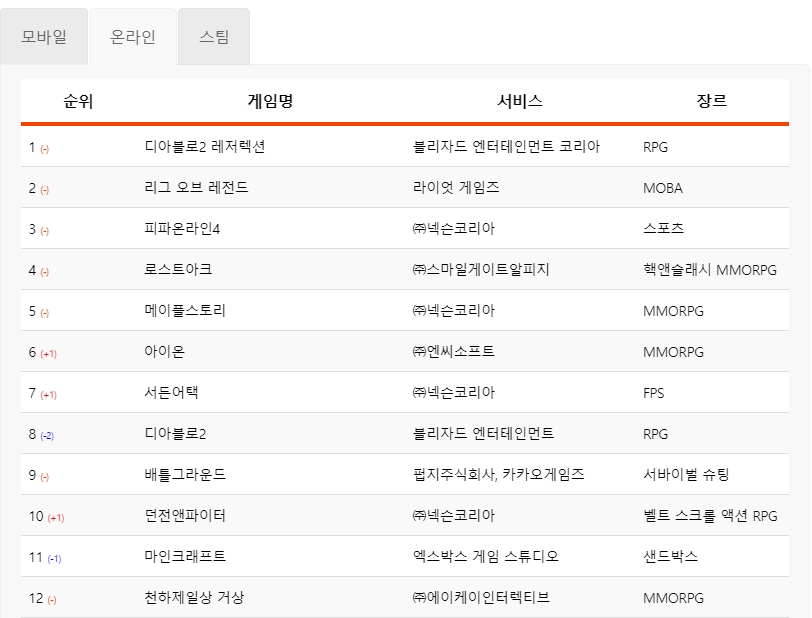
Task: Click the rank 11 (-1) cell
Action: pyautogui.click(x=45, y=557)
